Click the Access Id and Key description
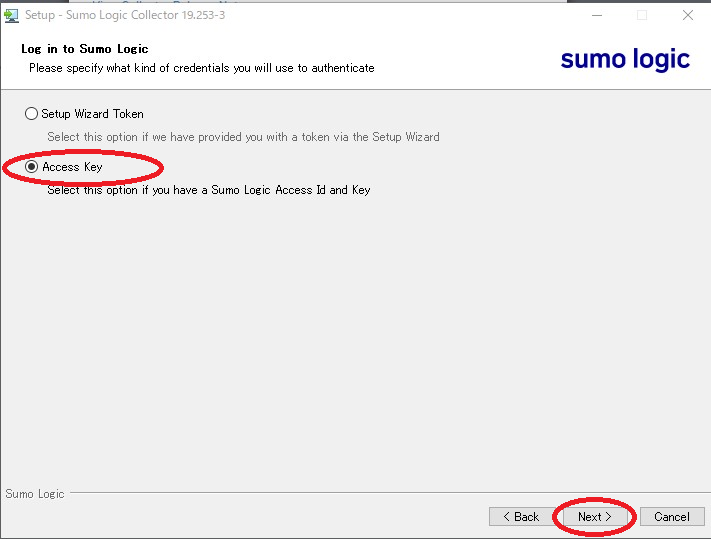 [x=209, y=190]
